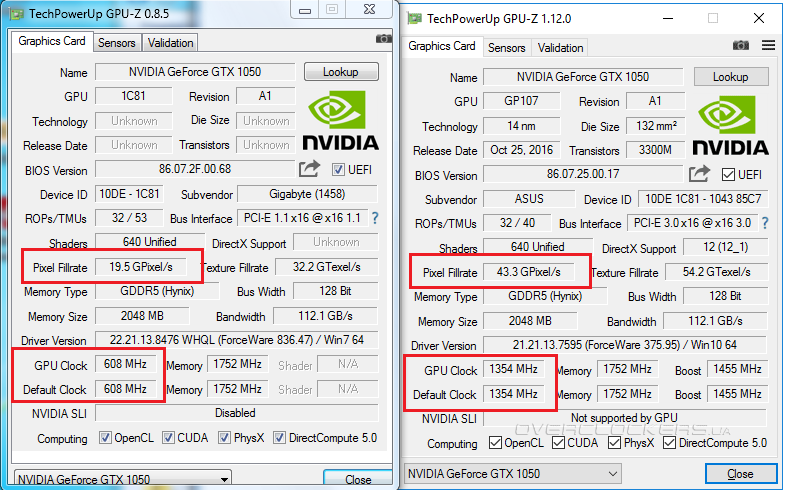This screenshot has width=788, height=490.
Task: Click Pixel Fillrate value 43.3 GPixel/s
Action: point(529,272)
